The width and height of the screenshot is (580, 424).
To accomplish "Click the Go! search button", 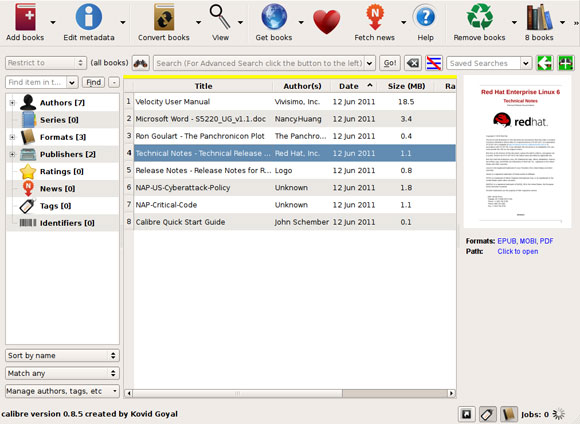I will pos(390,63).
